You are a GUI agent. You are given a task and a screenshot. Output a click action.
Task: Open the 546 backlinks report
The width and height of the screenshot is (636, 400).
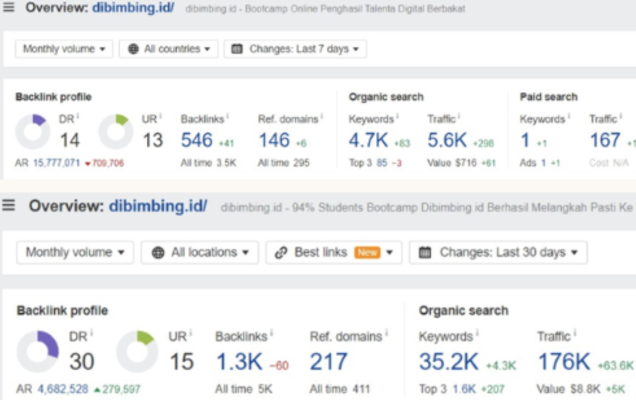(198, 141)
